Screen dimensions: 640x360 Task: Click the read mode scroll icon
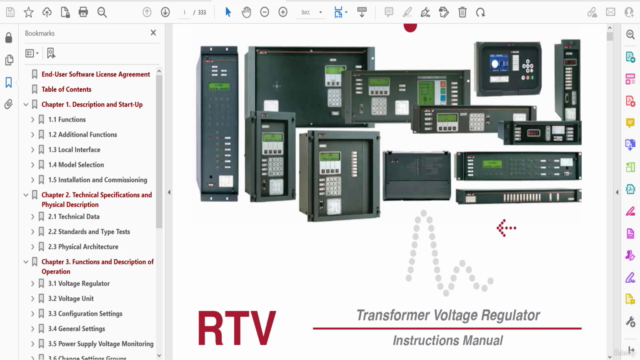click(x=362, y=12)
